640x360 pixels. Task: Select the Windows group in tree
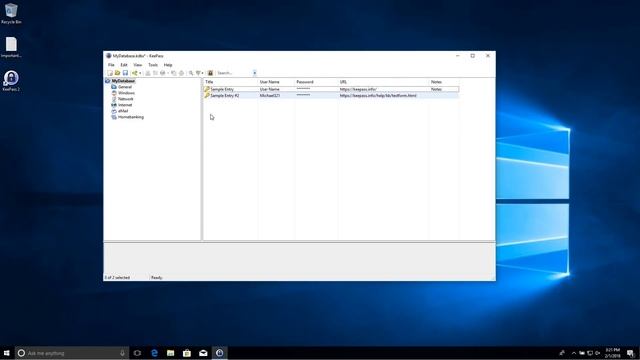[126, 93]
